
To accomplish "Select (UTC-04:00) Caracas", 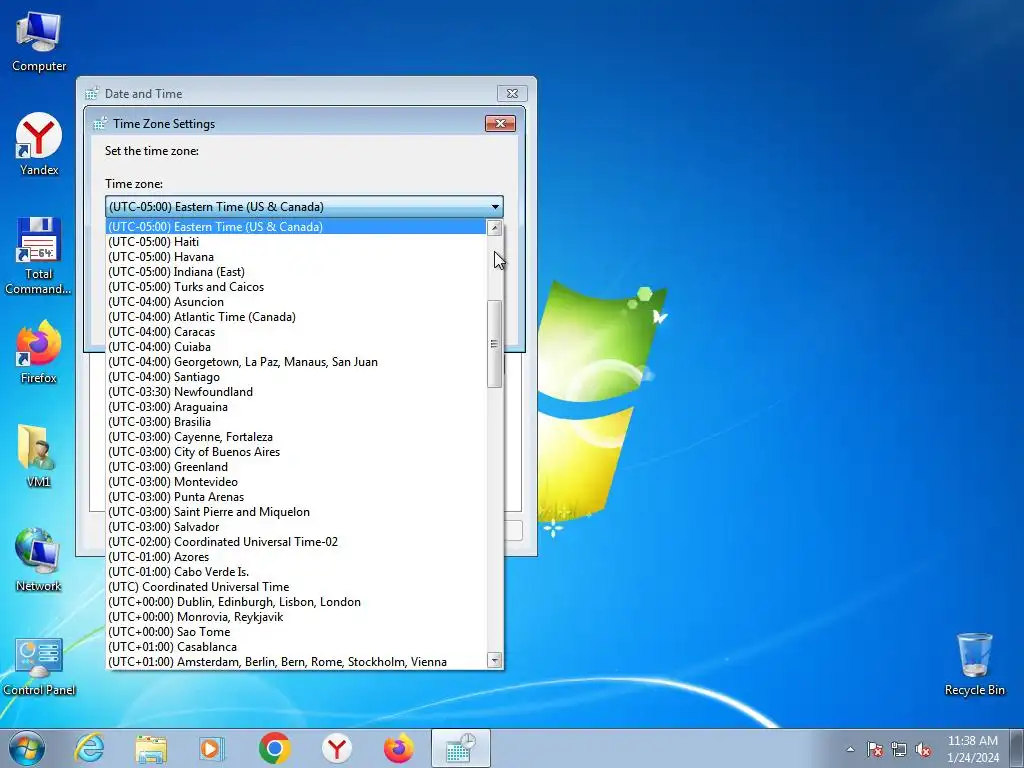I will pyautogui.click(x=296, y=332).
